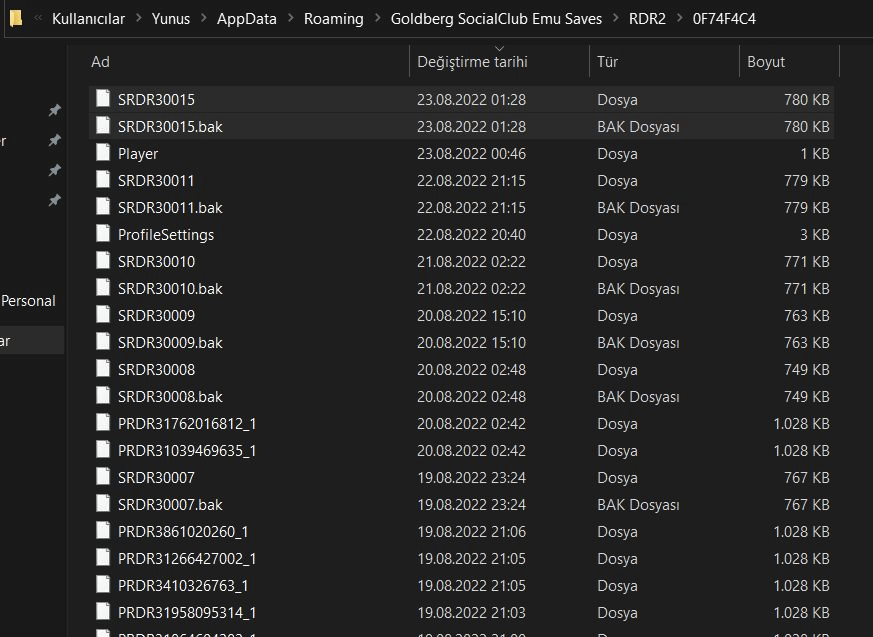The width and height of the screenshot is (873, 637).
Task: Select the Player file name
Action: pyautogui.click(x=138, y=154)
